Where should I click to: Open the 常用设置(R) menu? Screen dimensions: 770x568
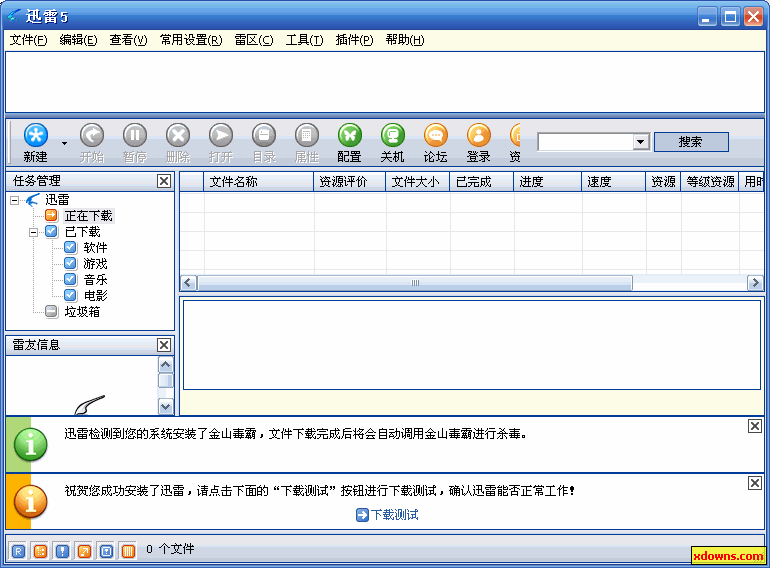[x=191, y=40]
